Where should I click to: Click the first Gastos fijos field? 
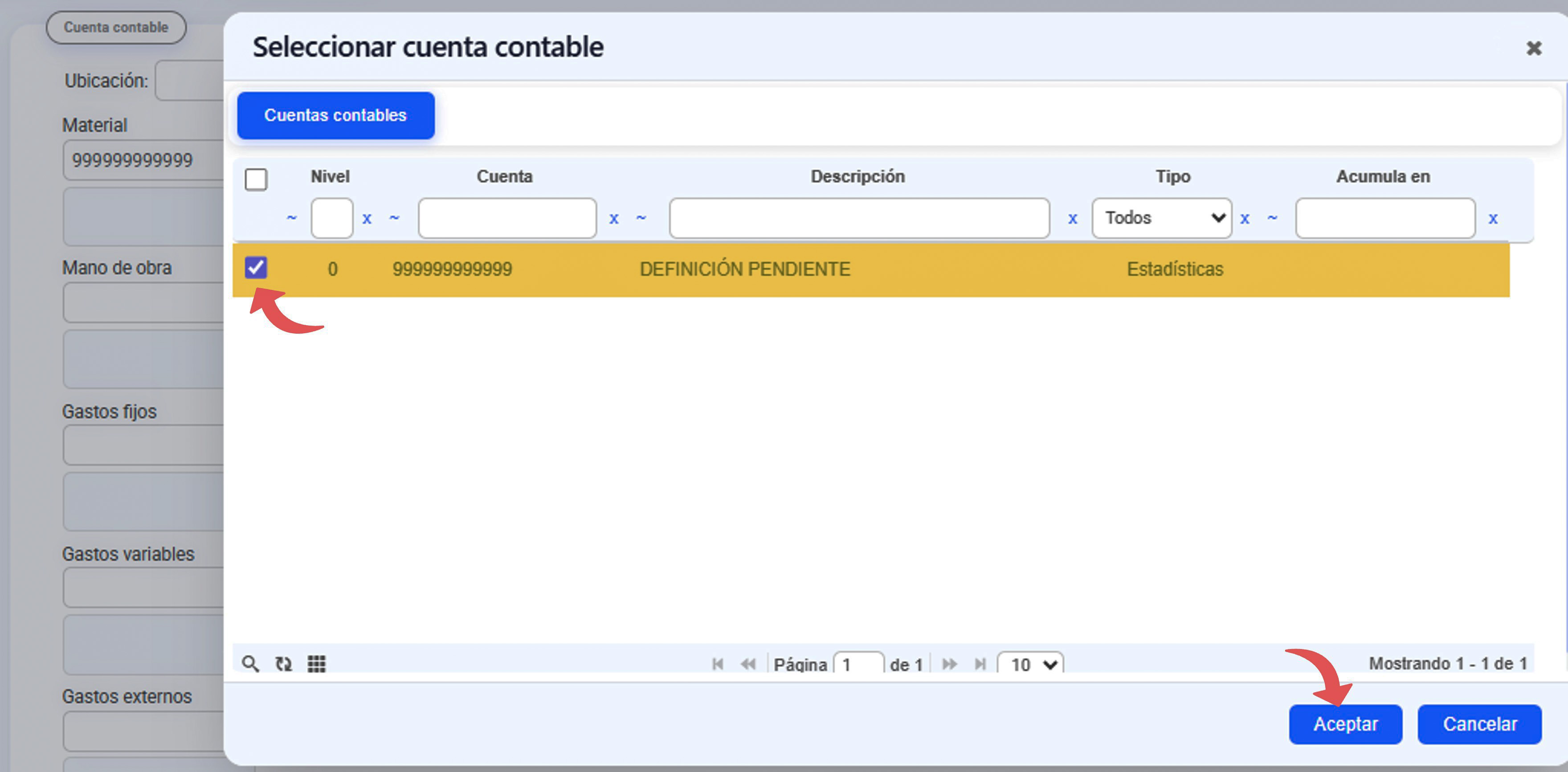pos(143,445)
